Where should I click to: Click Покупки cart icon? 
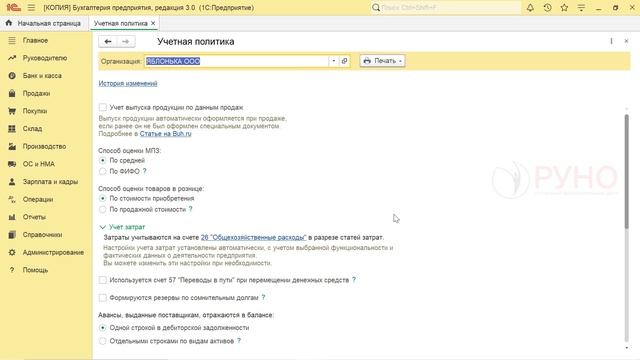(12, 111)
